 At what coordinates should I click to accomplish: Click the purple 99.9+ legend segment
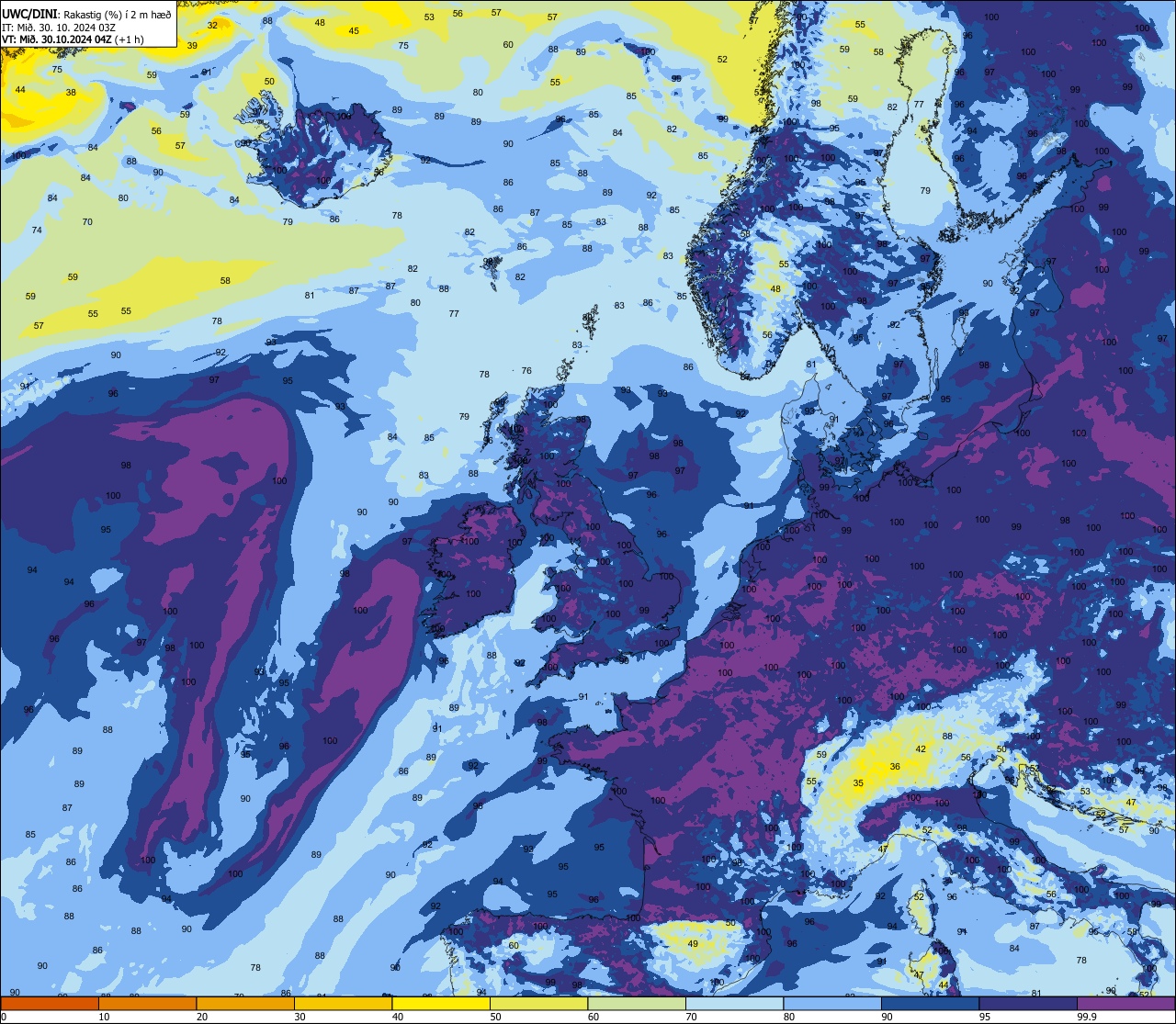[1126, 1004]
